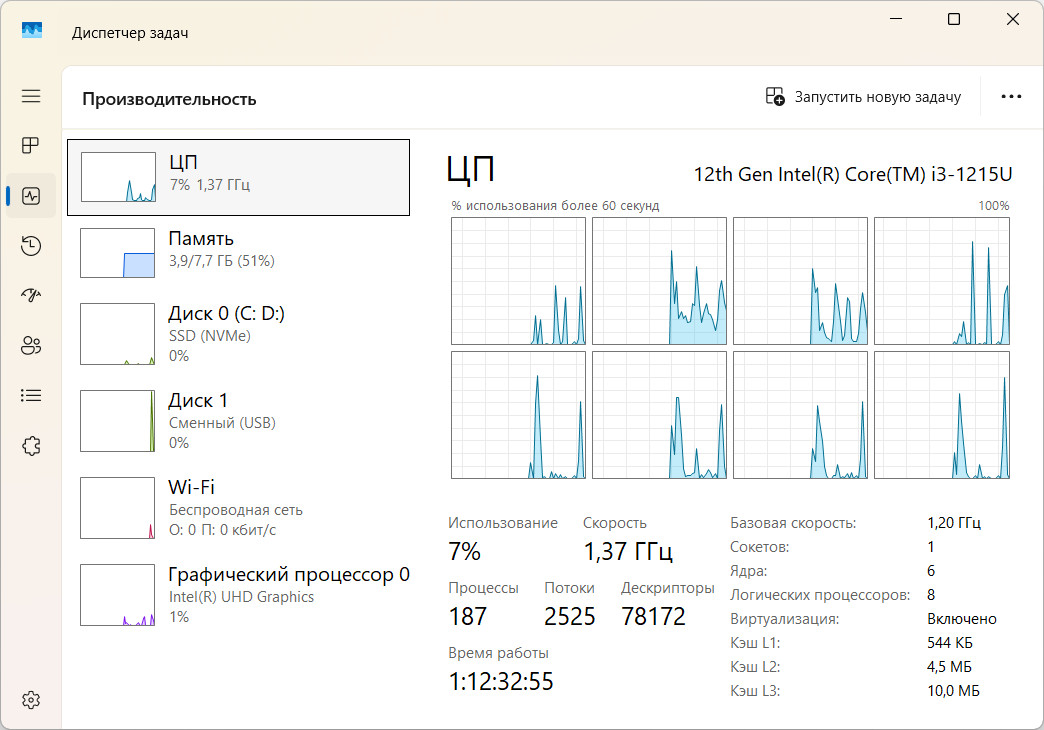This screenshot has width=1044, height=730.
Task: Open Графический процессор 0 view
Action: (x=238, y=595)
